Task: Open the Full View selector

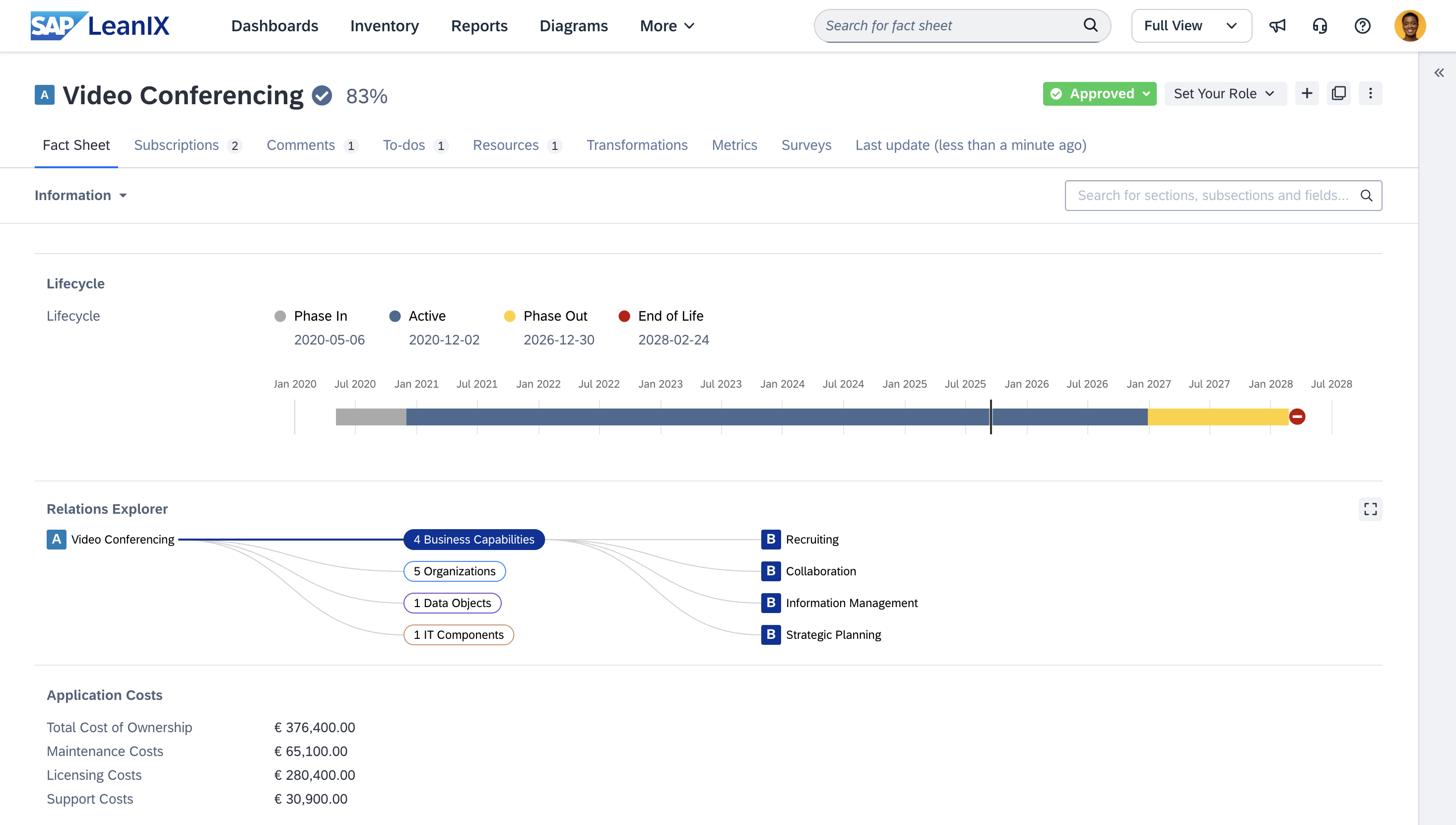Action: 1191,25
